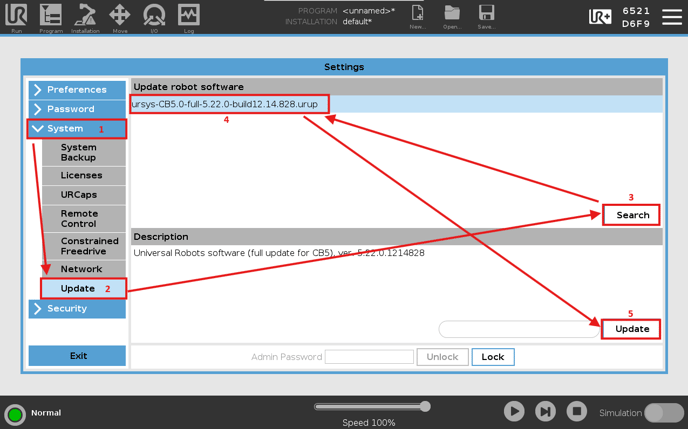688x429 pixels.
Task: Open the Move tab icon
Action: tap(120, 18)
